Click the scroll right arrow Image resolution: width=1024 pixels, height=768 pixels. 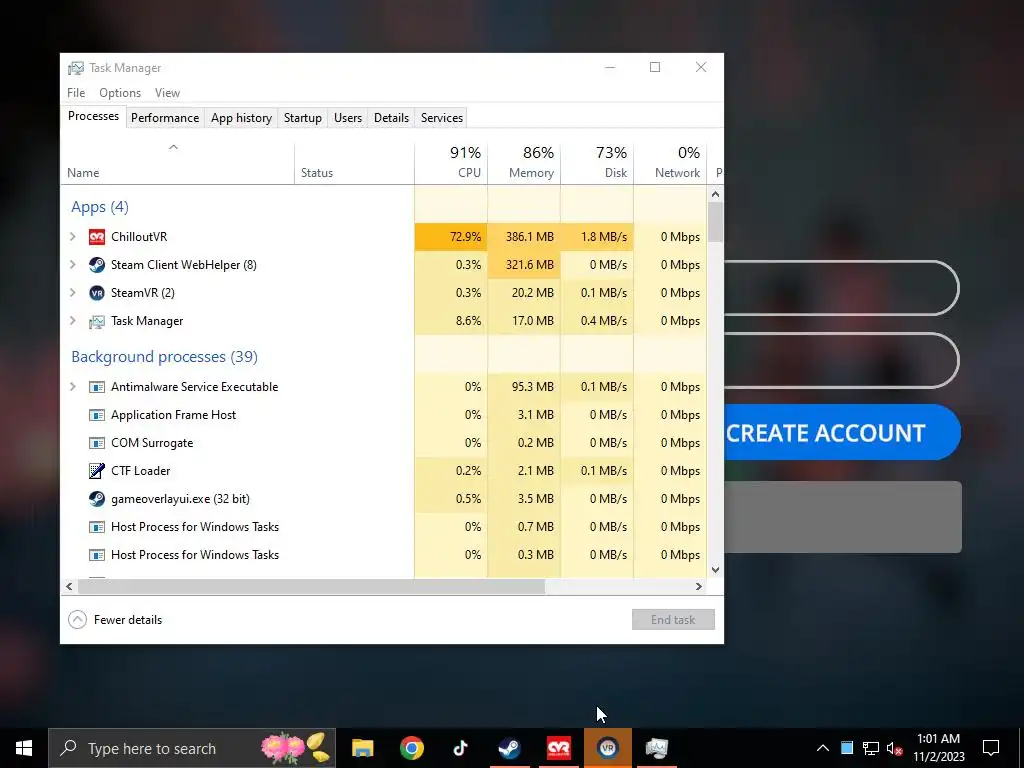699,586
